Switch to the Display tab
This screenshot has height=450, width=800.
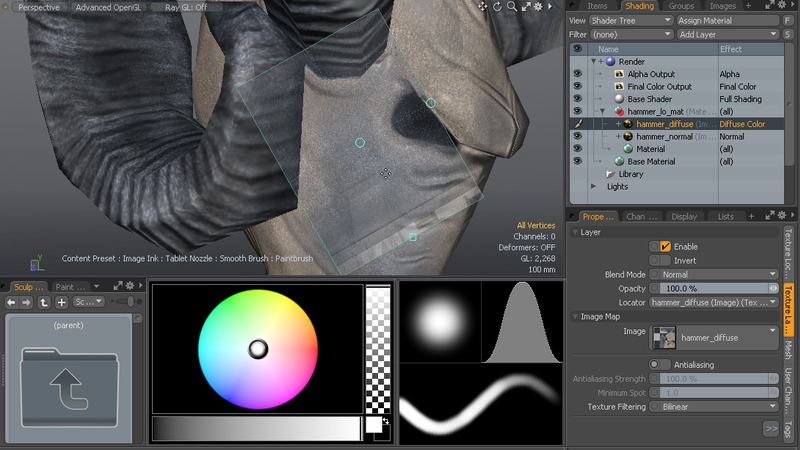pyautogui.click(x=684, y=216)
